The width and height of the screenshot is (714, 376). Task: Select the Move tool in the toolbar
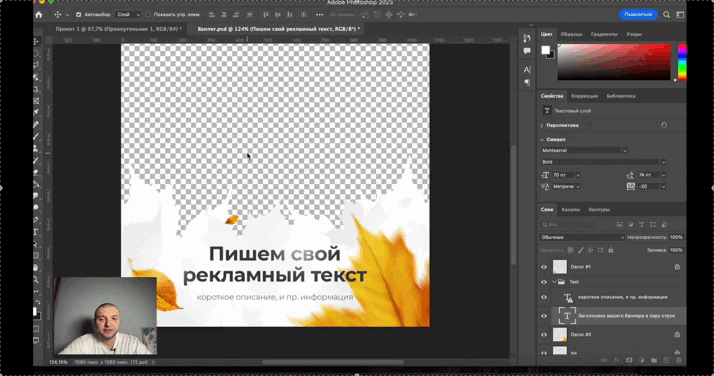pyautogui.click(x=36, y=41)
